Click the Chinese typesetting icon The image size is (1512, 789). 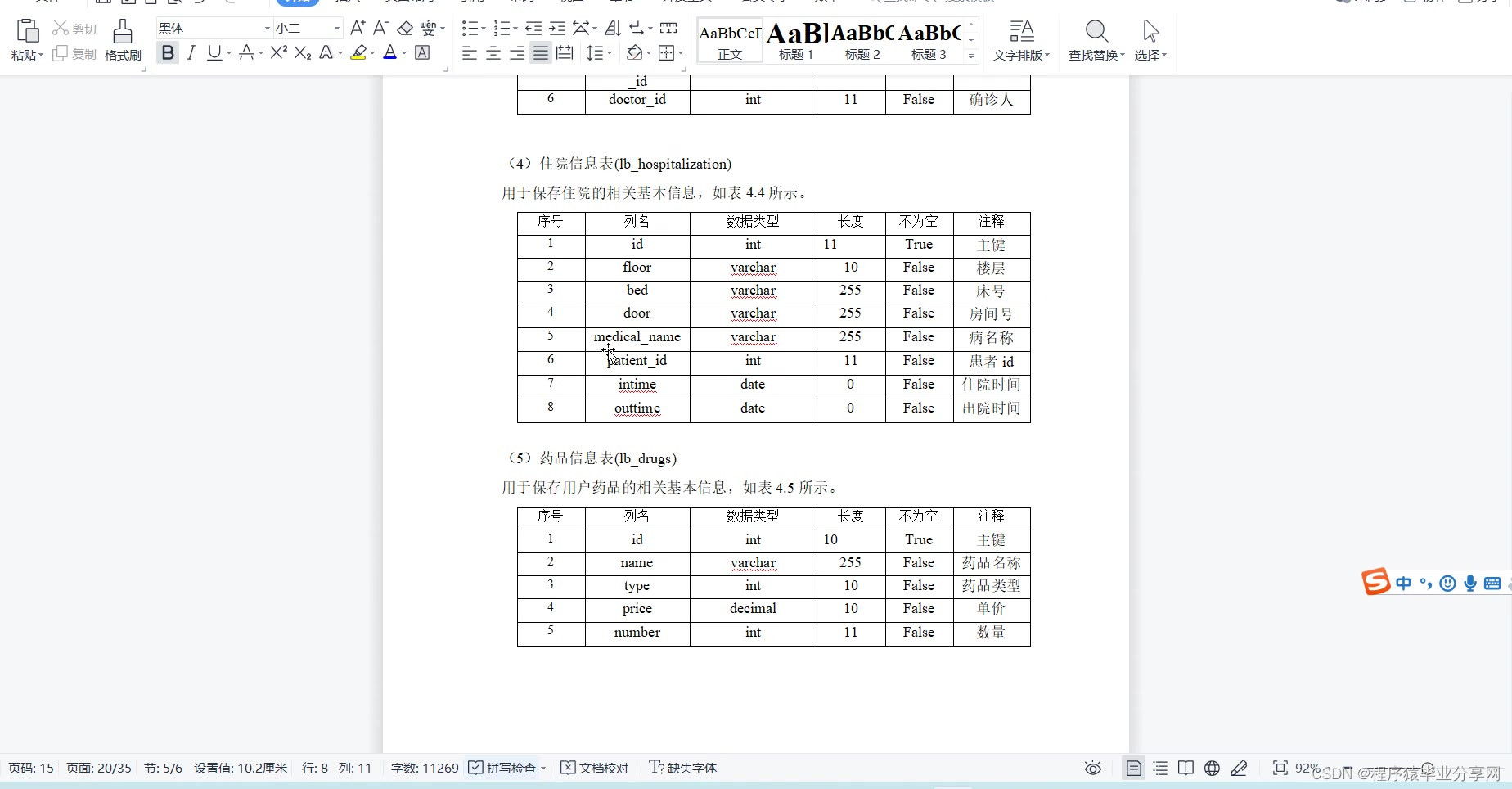pyautogui.click(x=581, y=29)
